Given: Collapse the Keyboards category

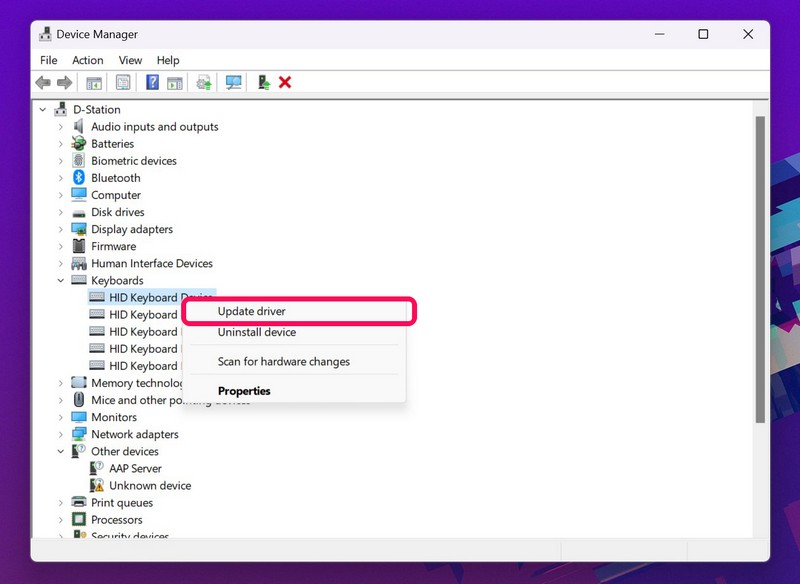Looking at the screenshot, I should [x=61, y=281].
